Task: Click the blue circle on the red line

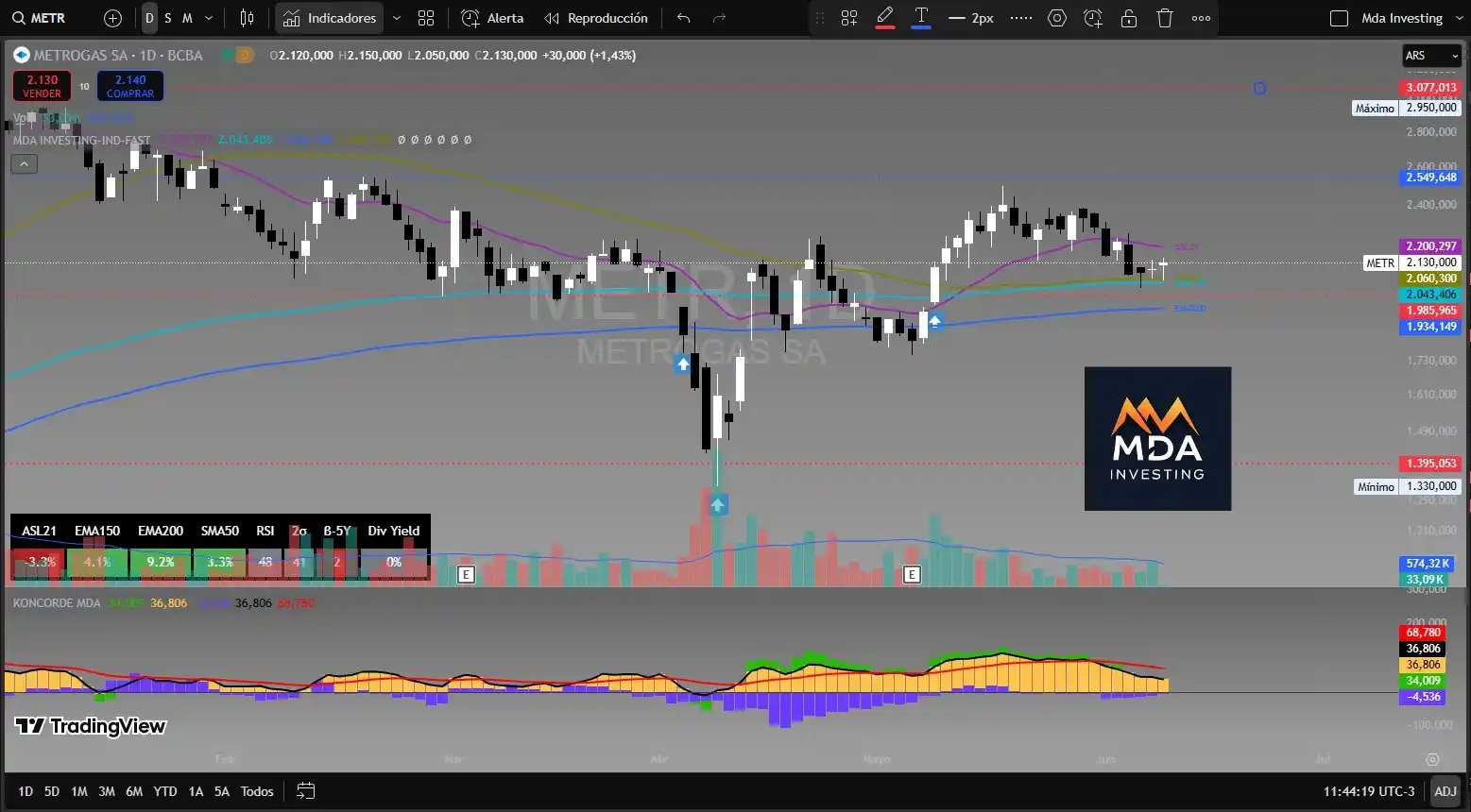Action: (1259, 88)
